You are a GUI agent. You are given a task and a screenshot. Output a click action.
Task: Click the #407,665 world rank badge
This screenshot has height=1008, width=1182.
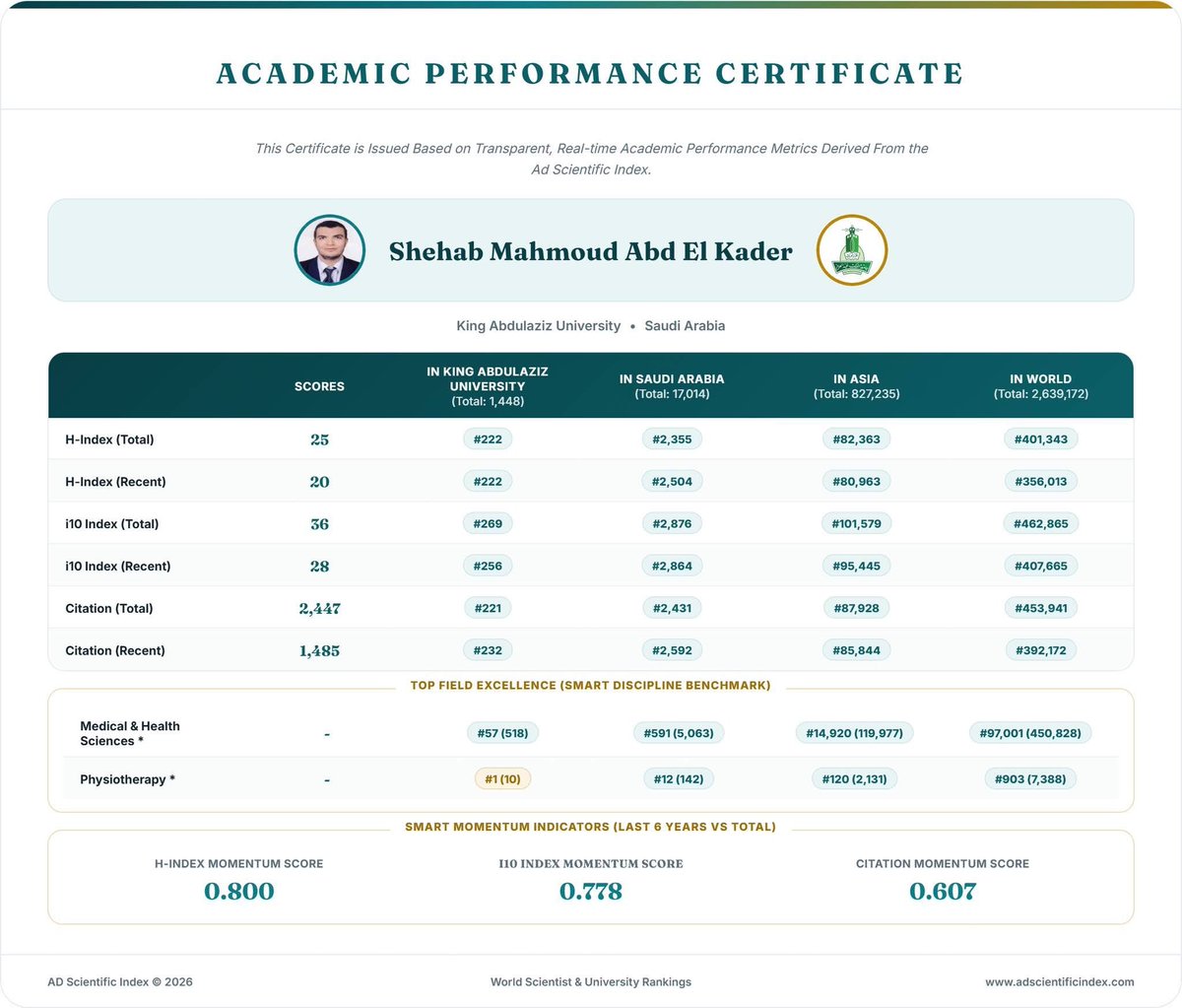(1041, 567)
